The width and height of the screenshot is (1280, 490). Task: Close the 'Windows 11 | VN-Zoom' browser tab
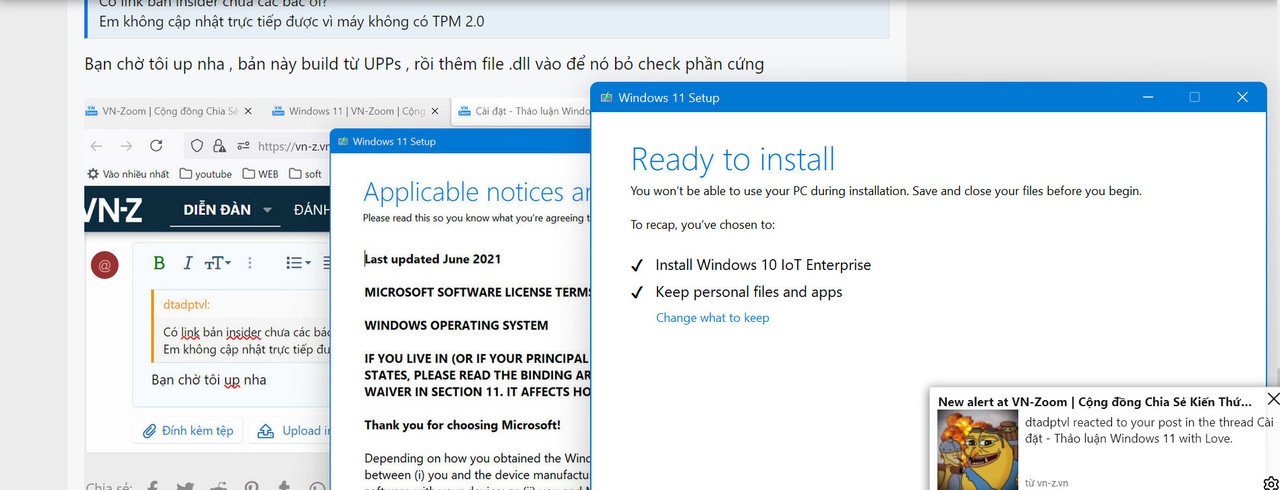(435, 111)
